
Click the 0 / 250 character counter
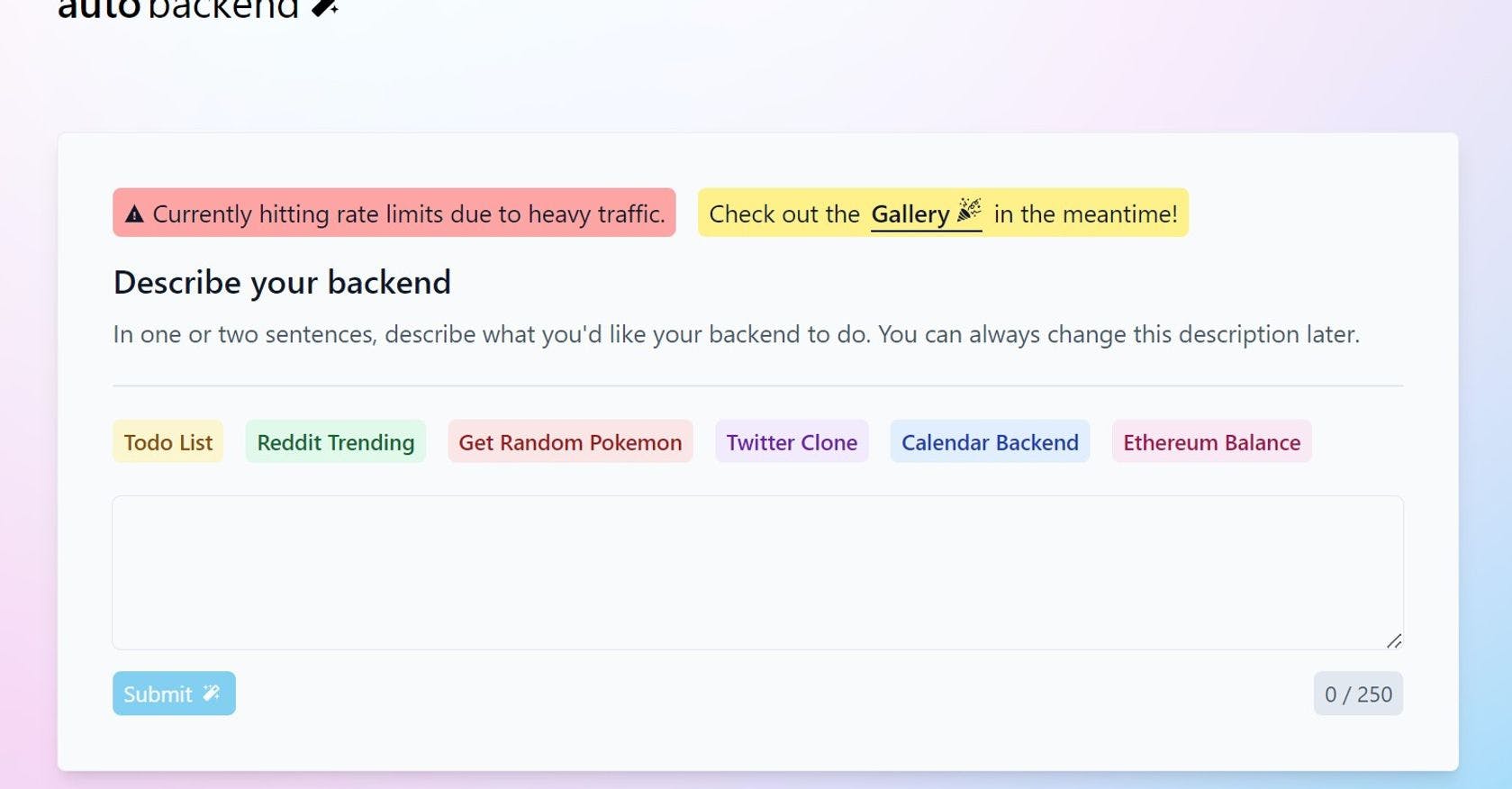(1358, 694)
